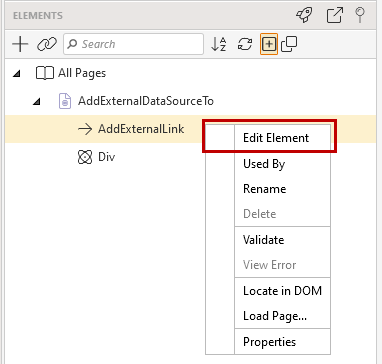Click the greyed Delete menu entry
Screen dimensions: 382x364
point(260,214)
